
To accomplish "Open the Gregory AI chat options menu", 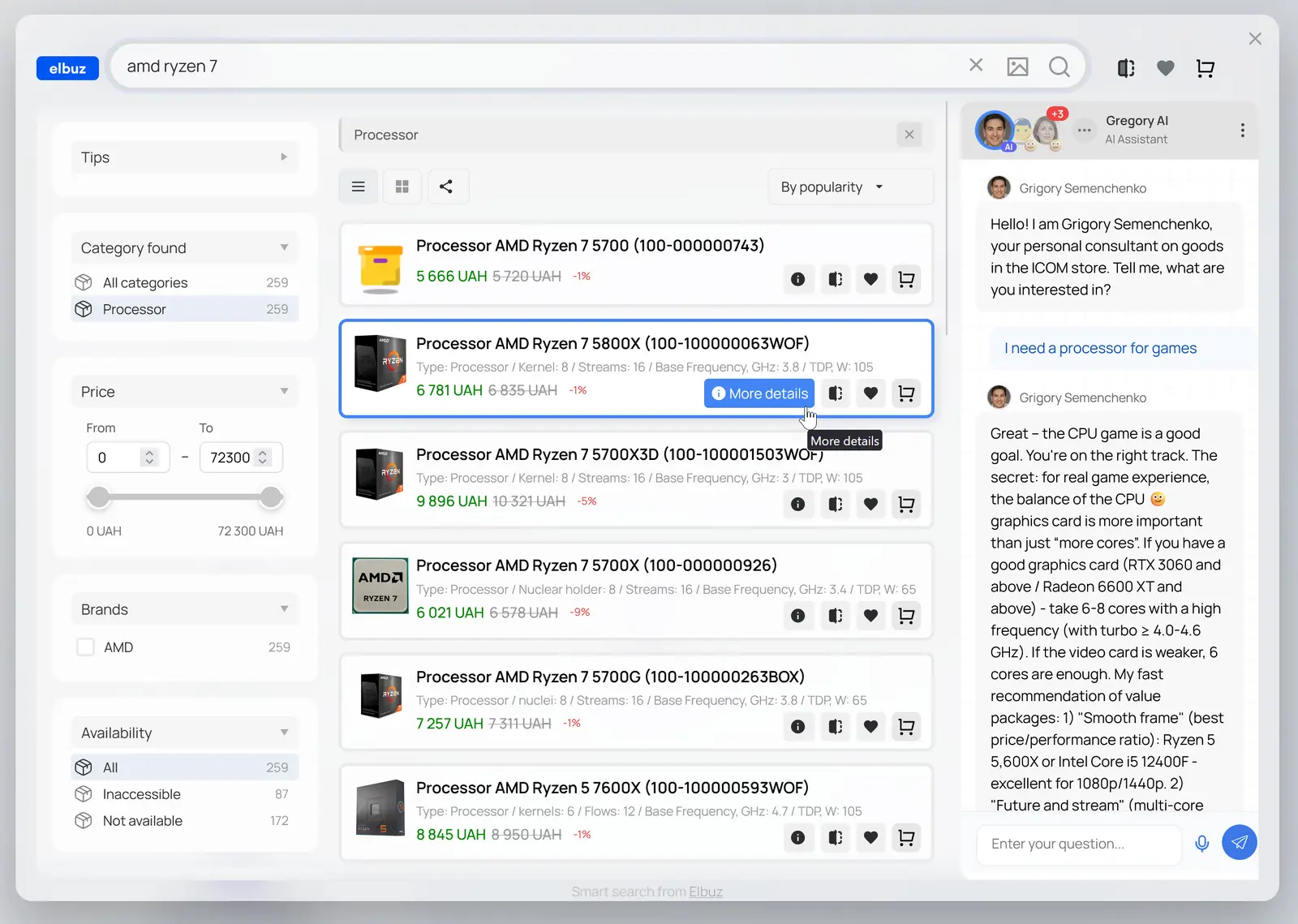I will (x=1242, y=131).
